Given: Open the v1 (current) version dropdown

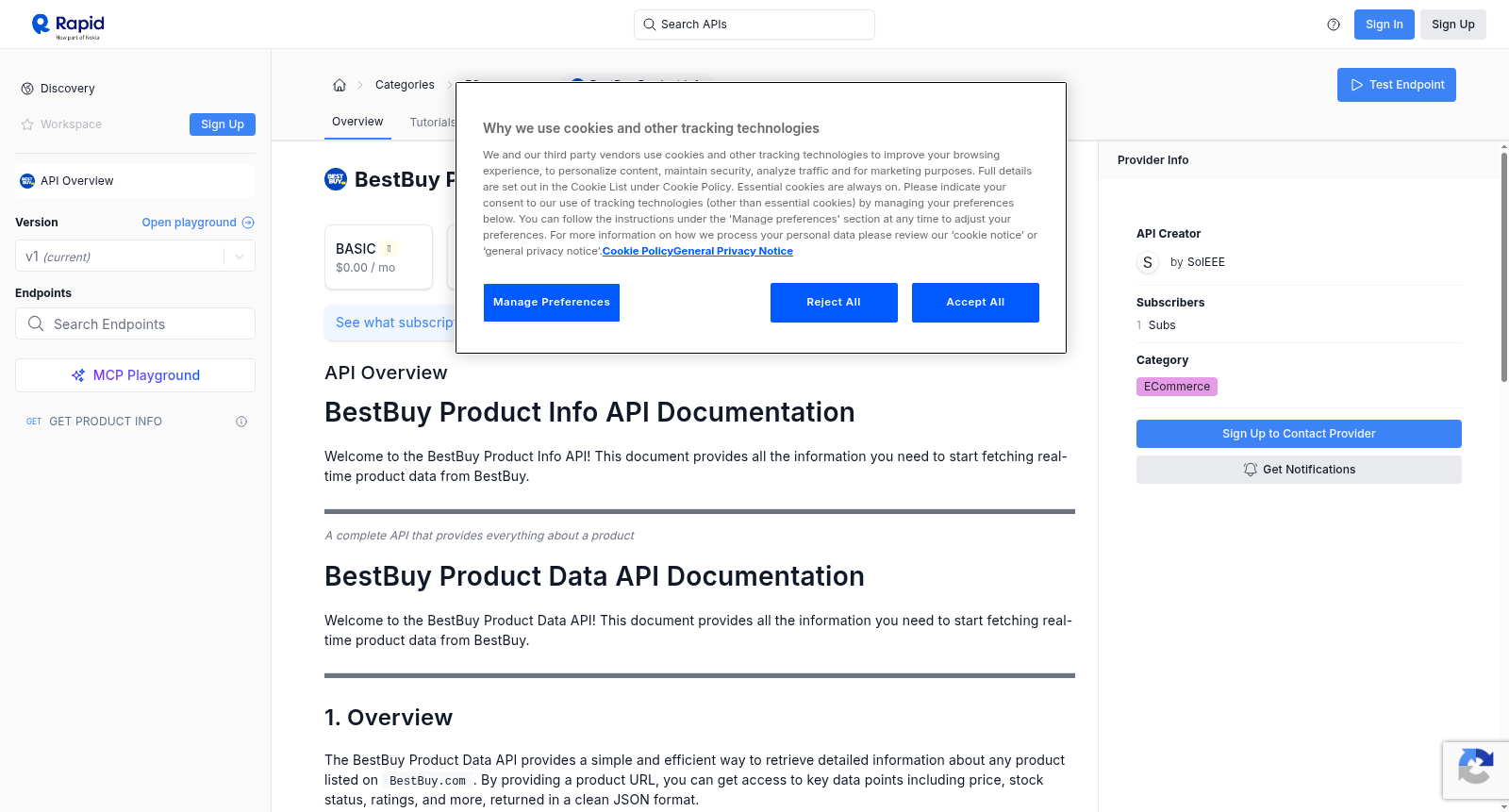Looking at the screenshot, I should click(135, 257).
